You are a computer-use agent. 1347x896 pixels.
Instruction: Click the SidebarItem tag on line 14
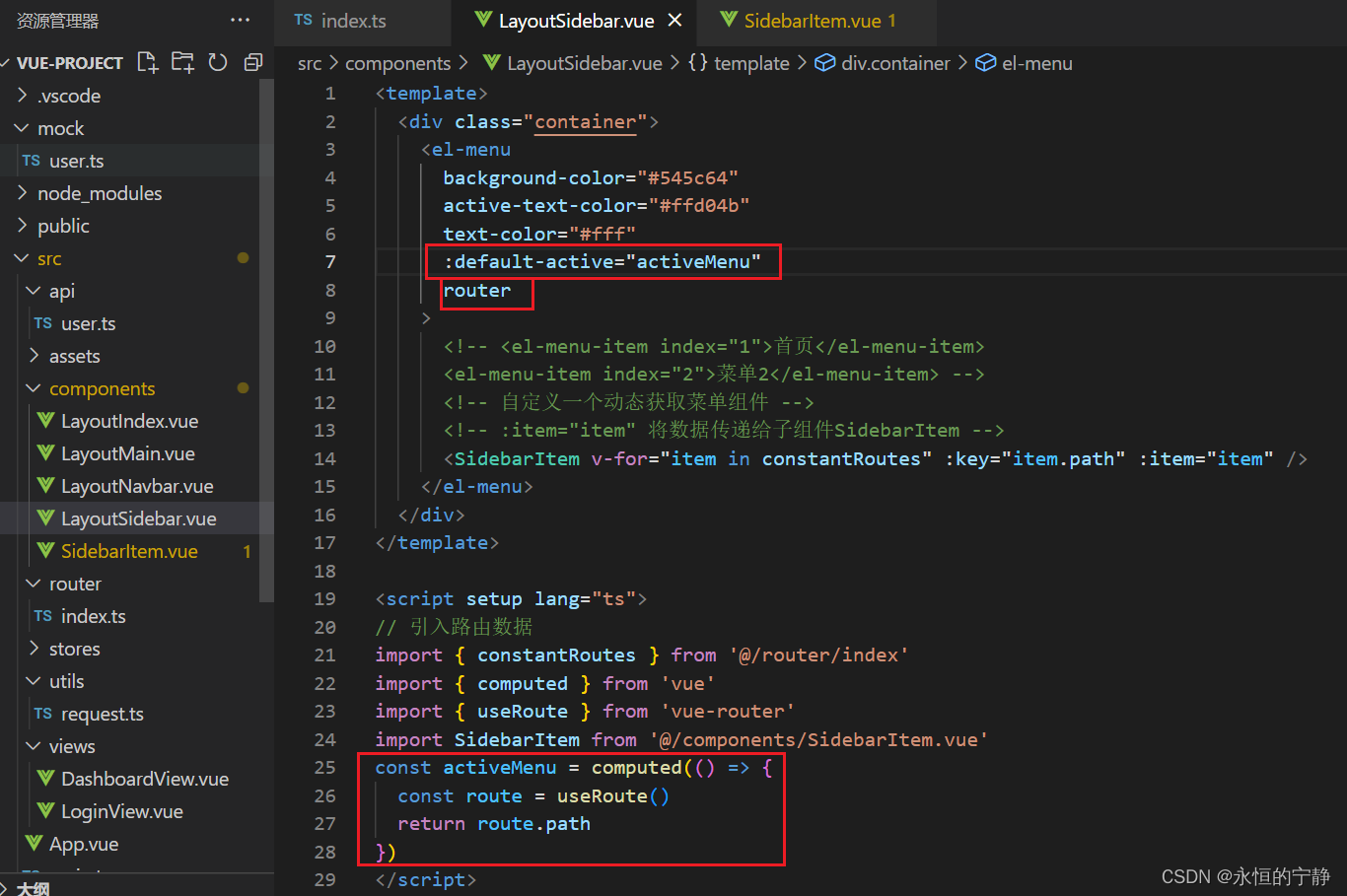517,458
